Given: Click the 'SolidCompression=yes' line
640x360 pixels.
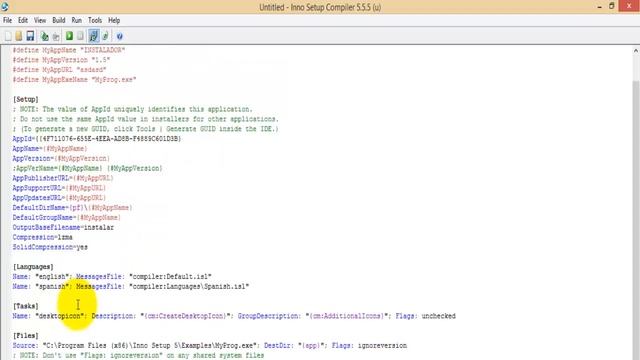Looking at the screenshot, I should [50, 247].
